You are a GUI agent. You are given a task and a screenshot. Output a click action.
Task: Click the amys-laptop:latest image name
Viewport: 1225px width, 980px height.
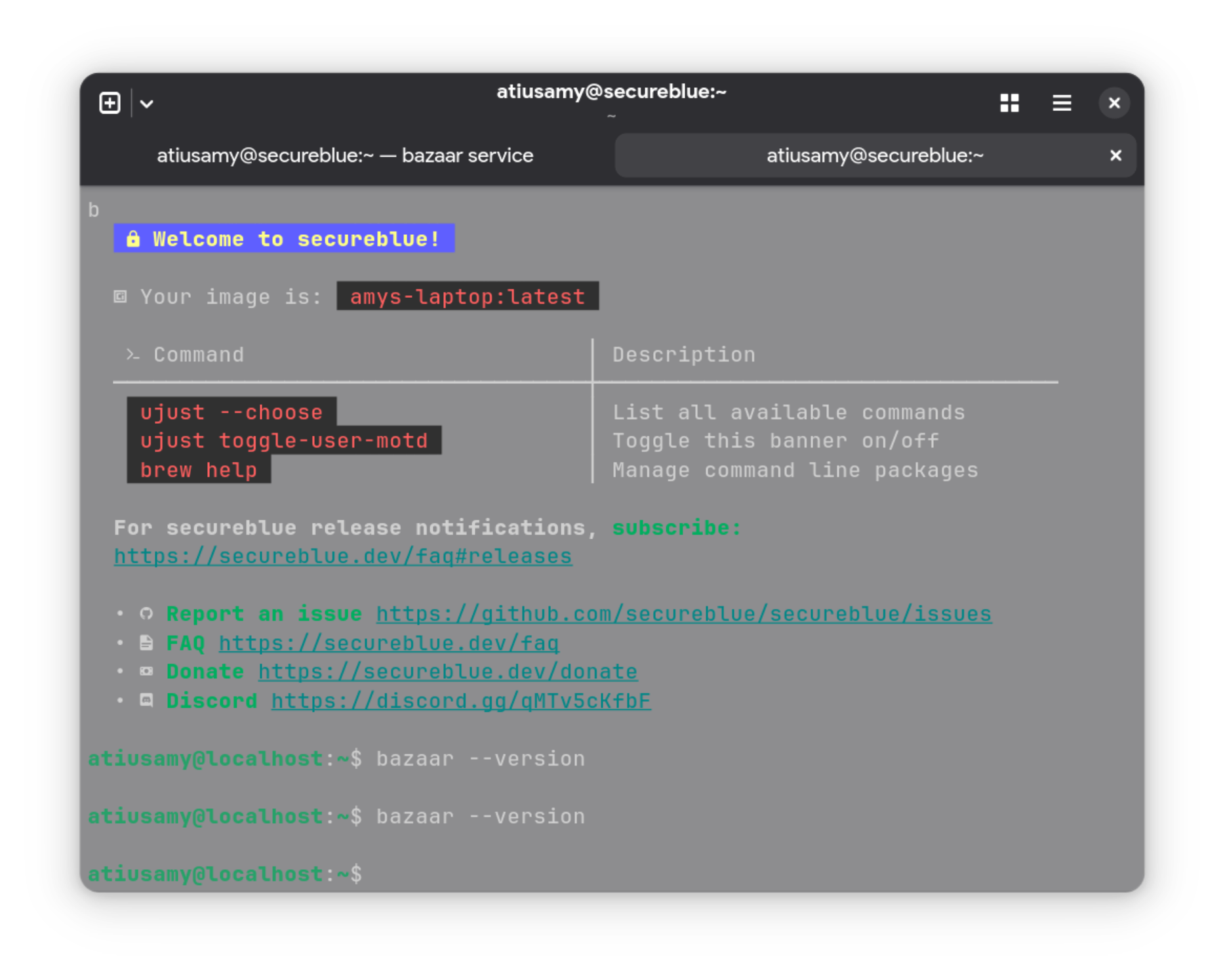(x=467, y=296)
